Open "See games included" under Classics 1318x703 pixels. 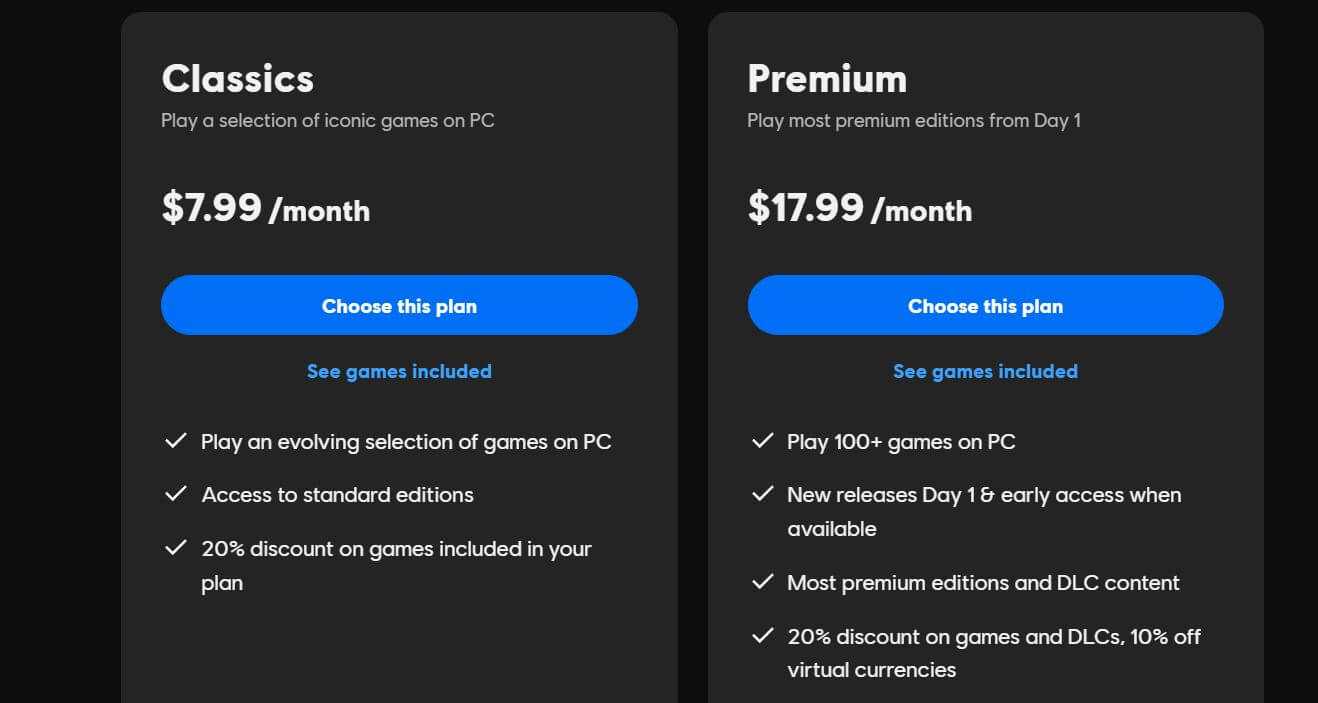coord(399,371)
